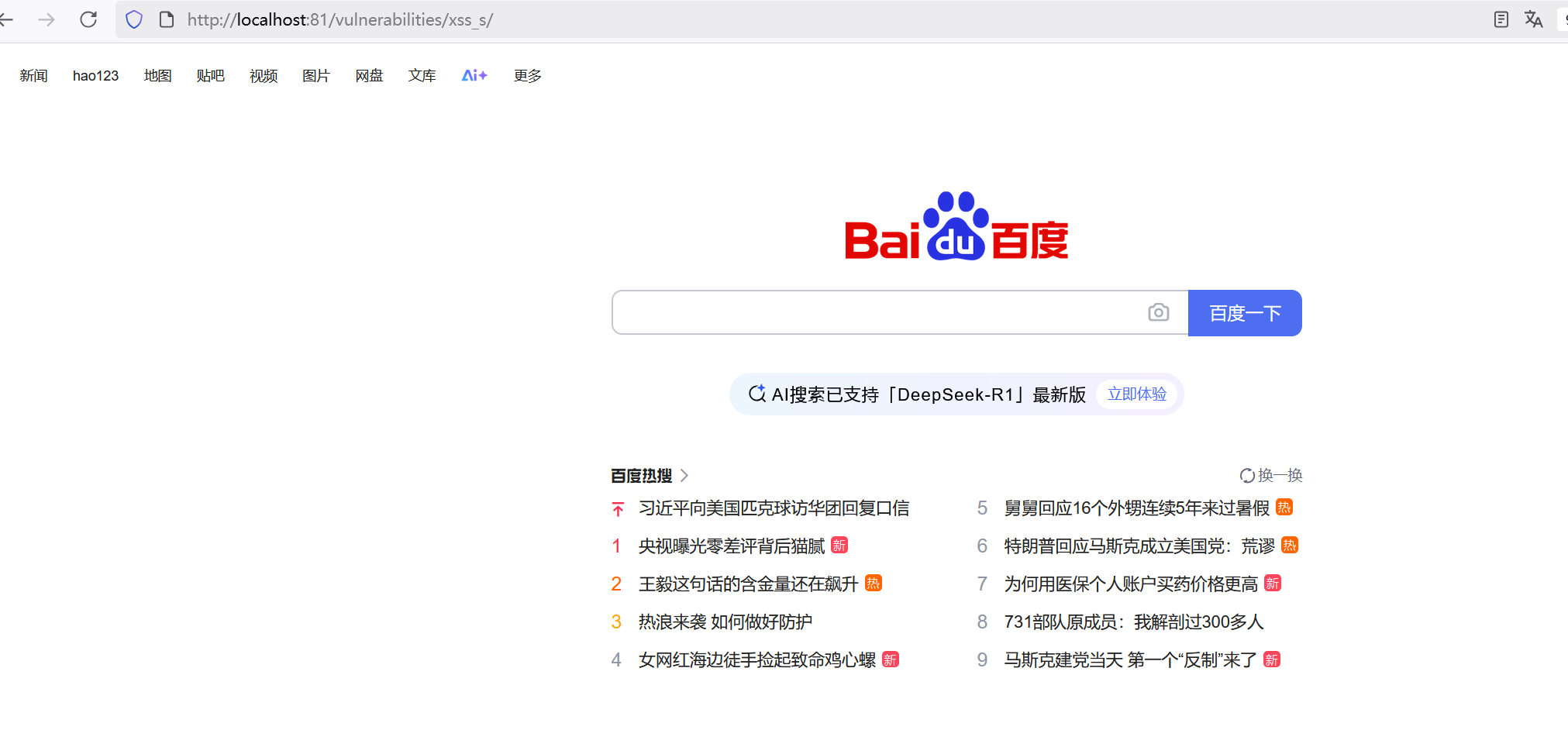Screen dimensions: 1568x730
Task: Open 习近平向美国匹克球访华团回复口信 link
Action: coord(774,508)
